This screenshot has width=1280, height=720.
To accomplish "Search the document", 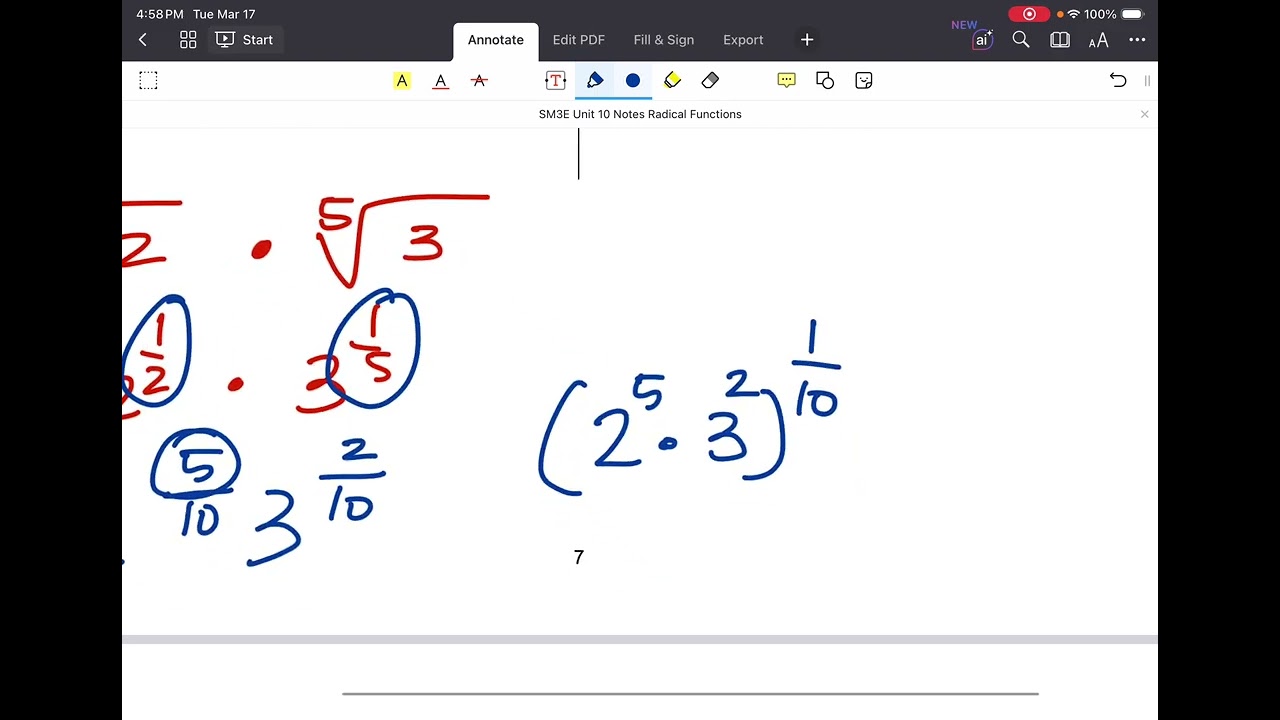I will 1021,40.
